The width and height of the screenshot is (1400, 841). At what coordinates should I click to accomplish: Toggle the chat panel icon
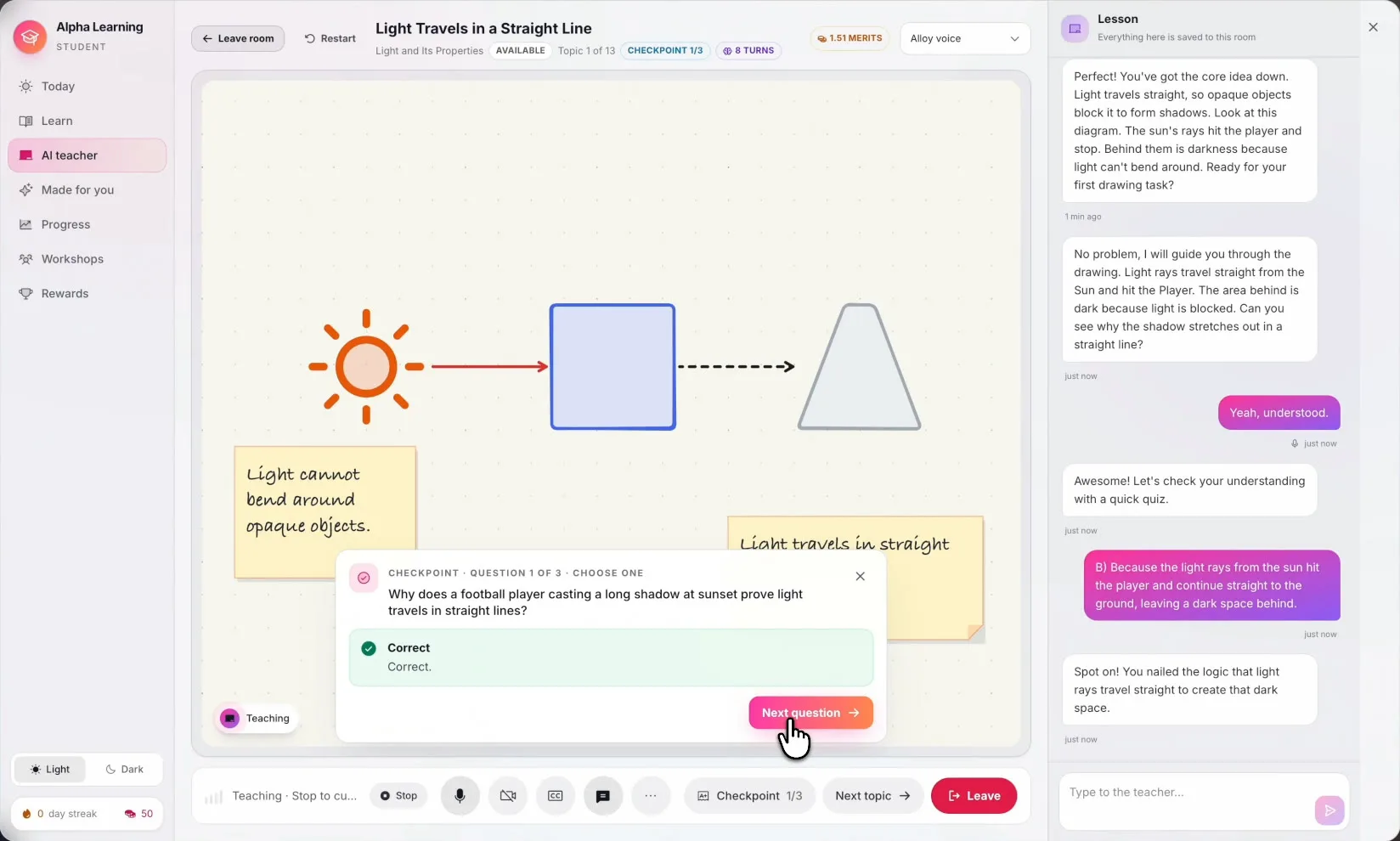603,796
